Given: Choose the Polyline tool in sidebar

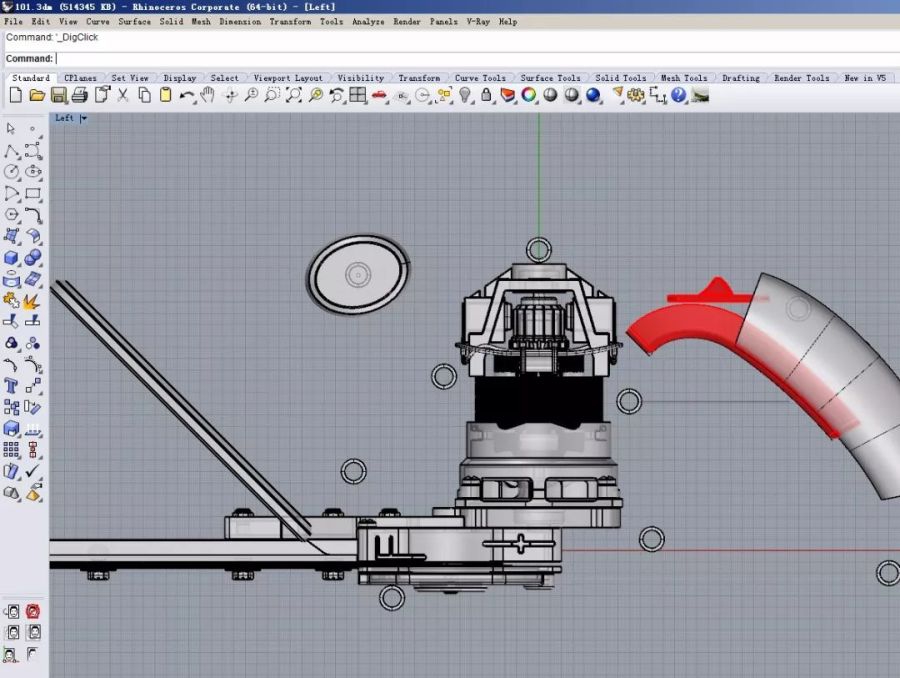Looking at the screenshot, I should click(12, 151).
